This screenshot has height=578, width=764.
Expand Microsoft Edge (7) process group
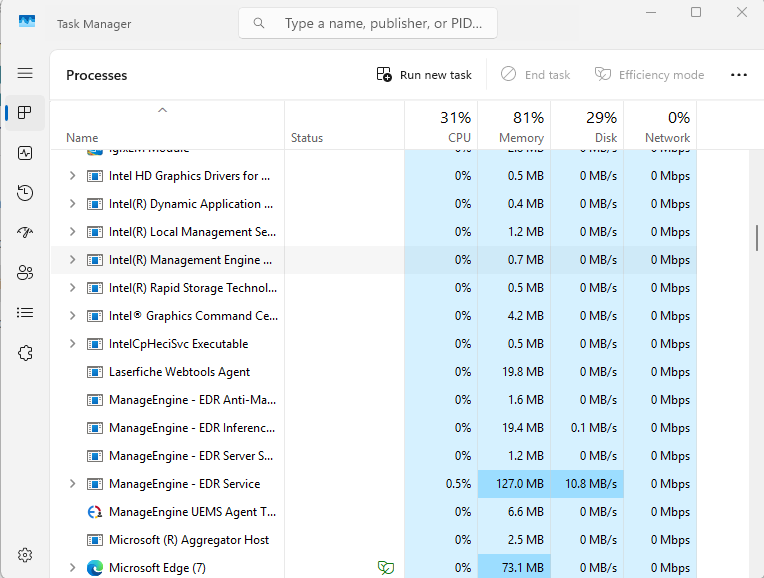[x=71, y=568]
